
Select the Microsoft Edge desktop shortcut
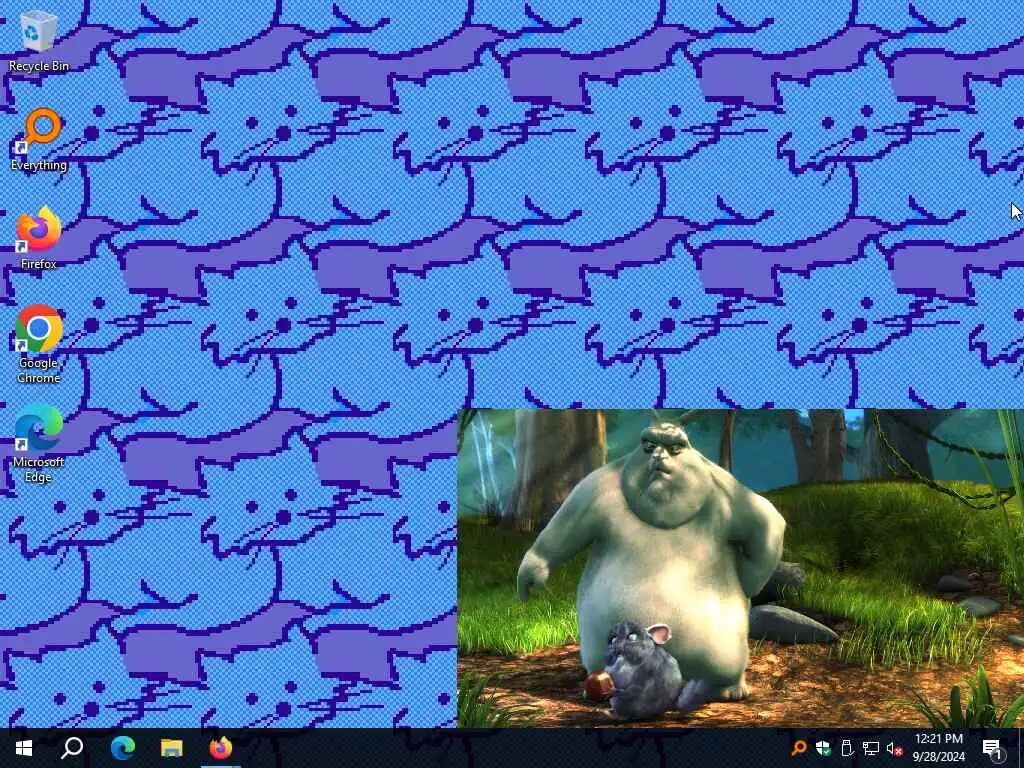click(39, 444)
